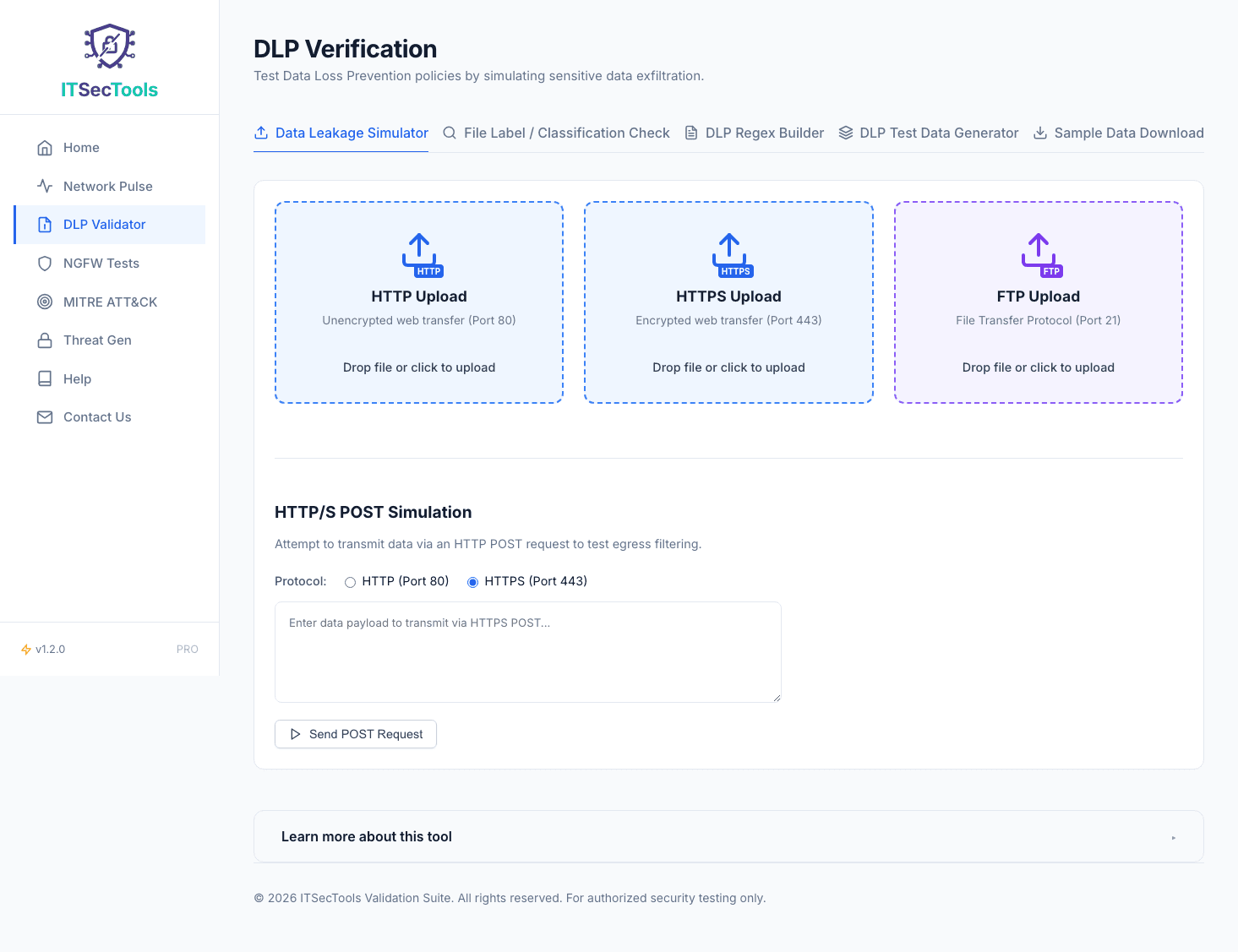Click the 'Test Data Loss Prevention policies' subtitle
Image resolution: width=1238 pixels, height=952 pixels.
tap(479, 76)
